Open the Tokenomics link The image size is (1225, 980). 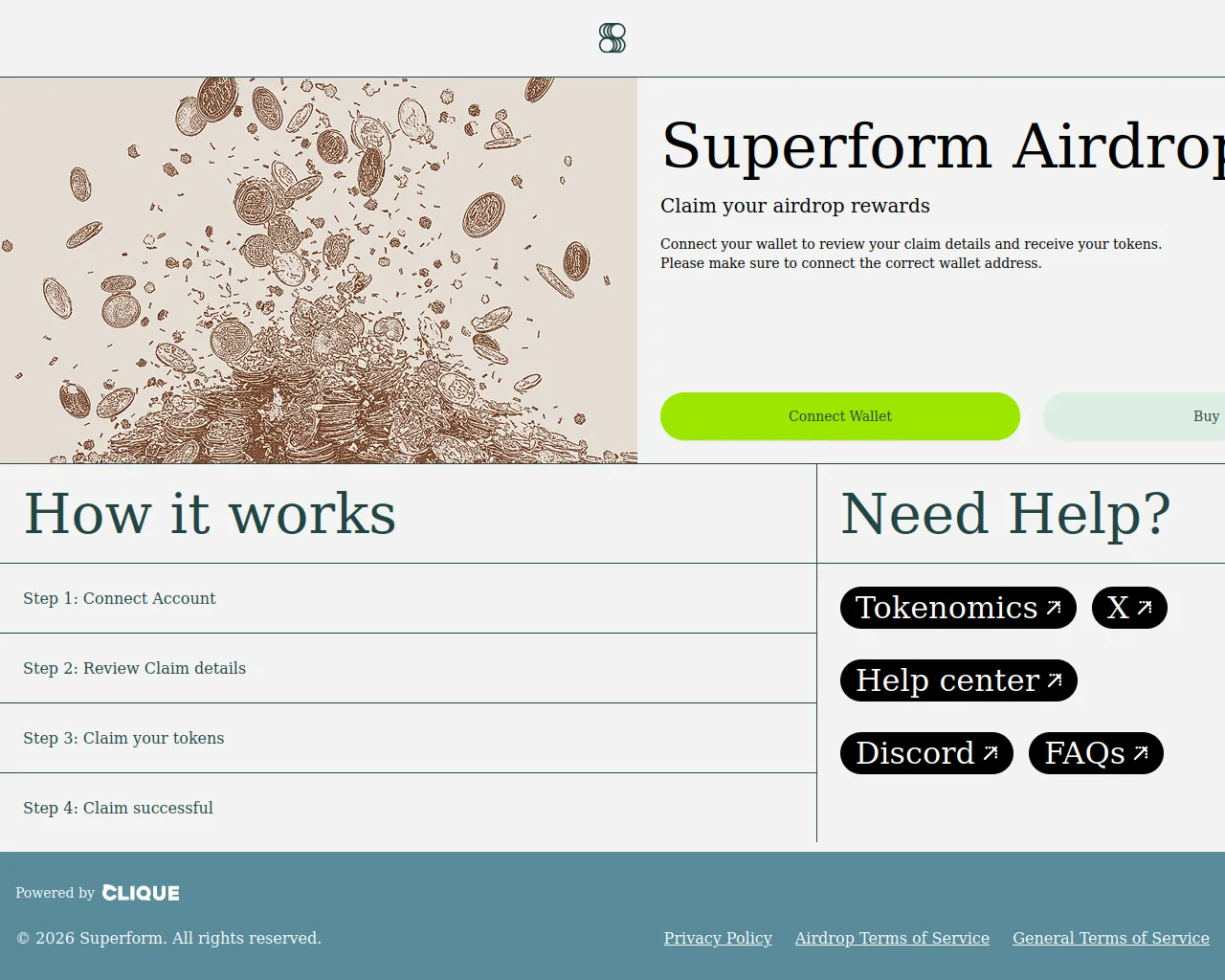[x=958, y=608]
